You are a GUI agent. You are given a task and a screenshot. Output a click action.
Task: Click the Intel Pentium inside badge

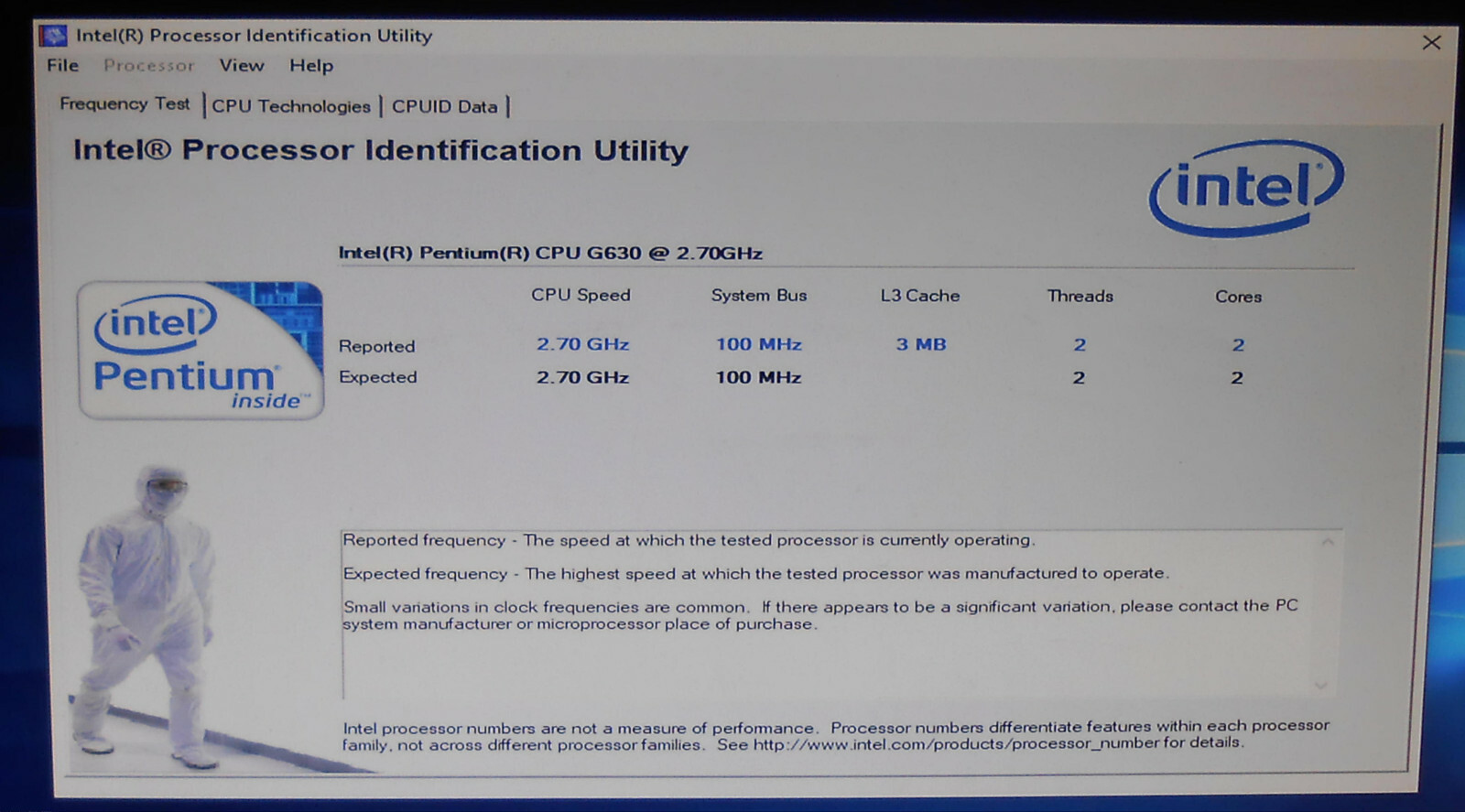(x=201, y=351)
